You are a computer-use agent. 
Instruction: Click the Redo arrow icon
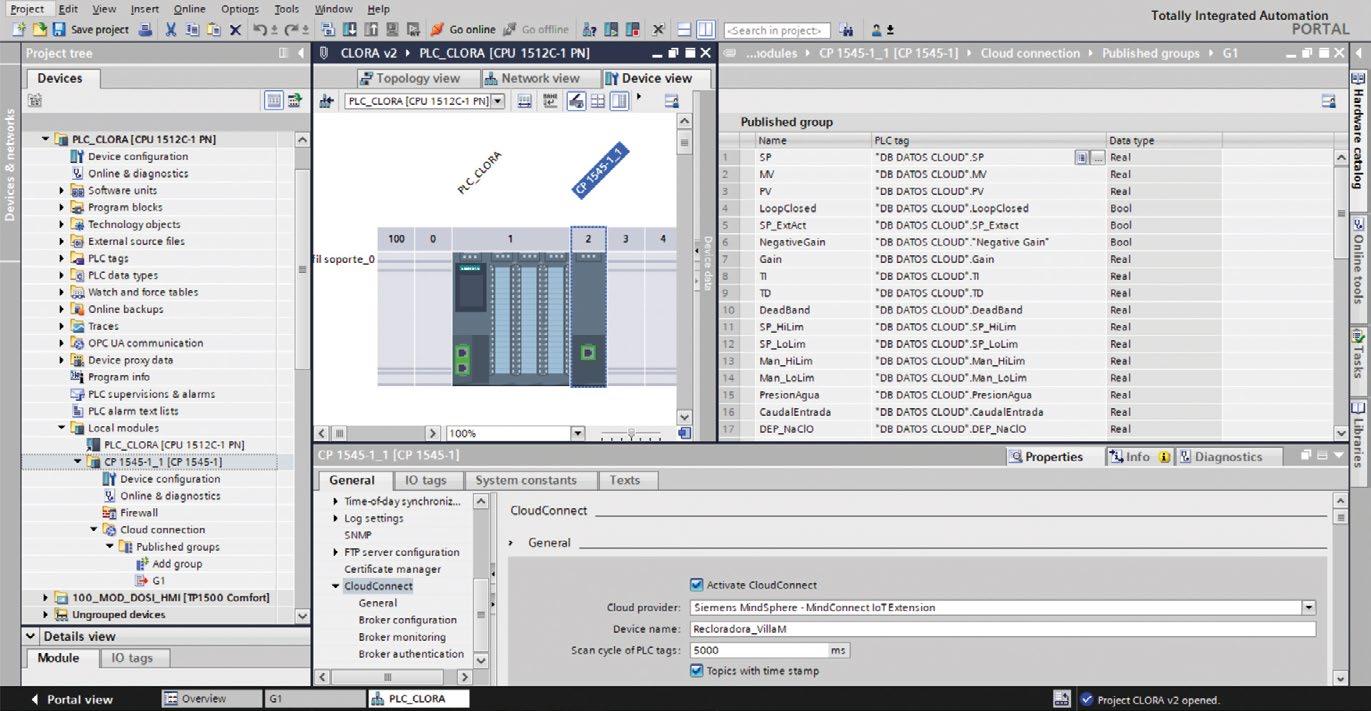tap(290, 30)
